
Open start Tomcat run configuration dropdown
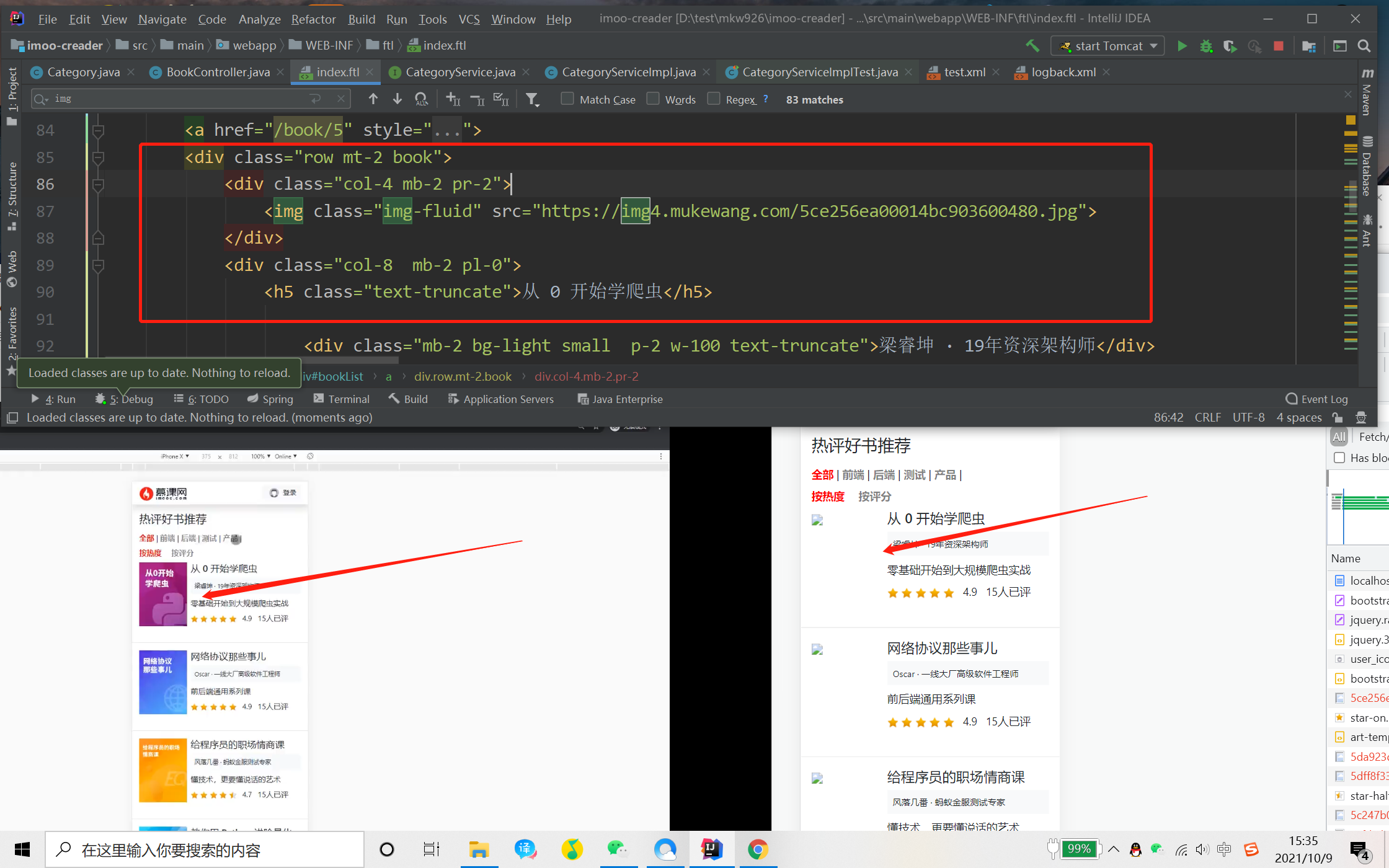tap(1108, 46)
